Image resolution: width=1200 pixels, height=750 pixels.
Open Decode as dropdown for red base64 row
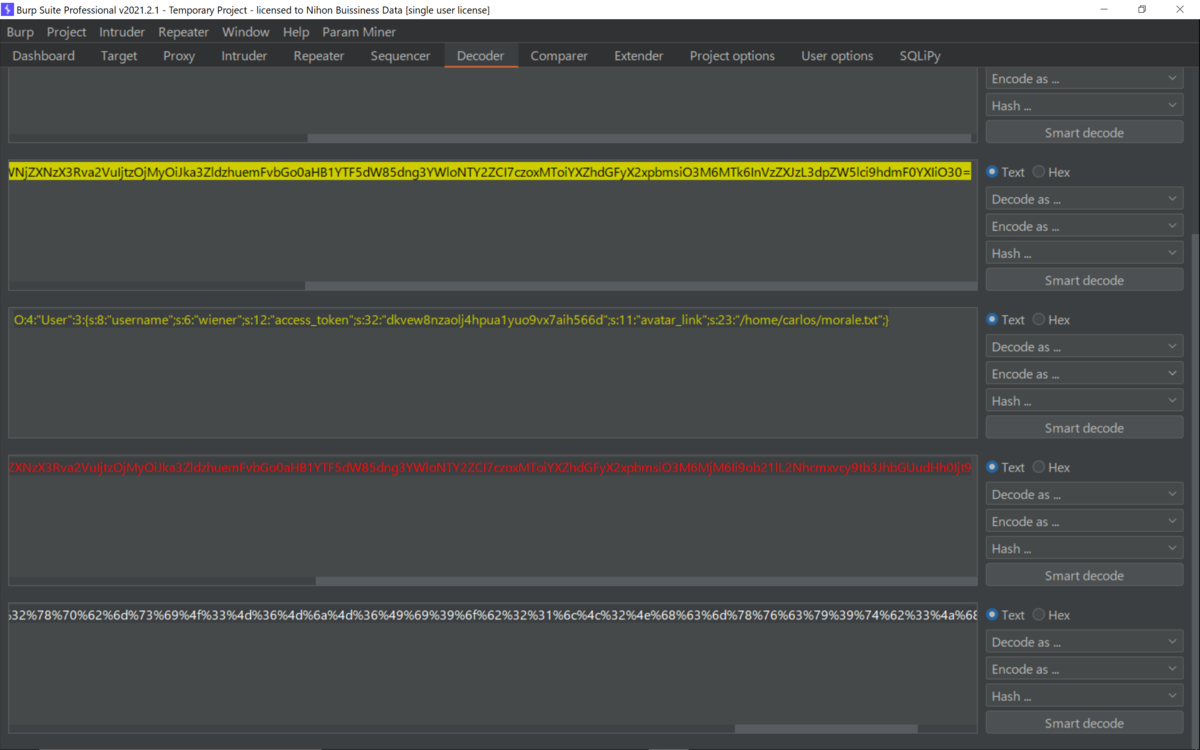point(1084,494)
